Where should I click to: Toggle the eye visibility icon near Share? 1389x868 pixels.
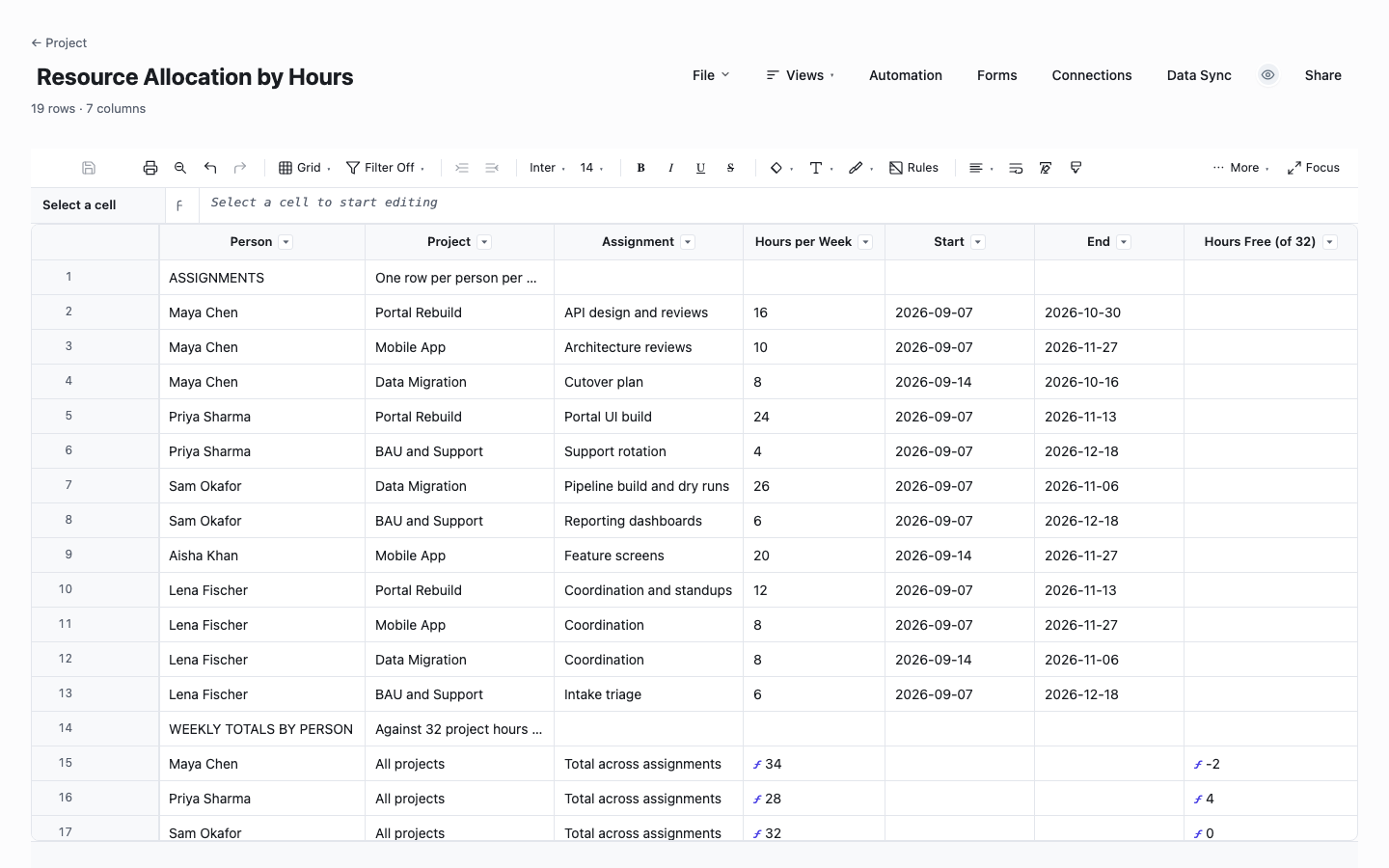click(1268, 75)
